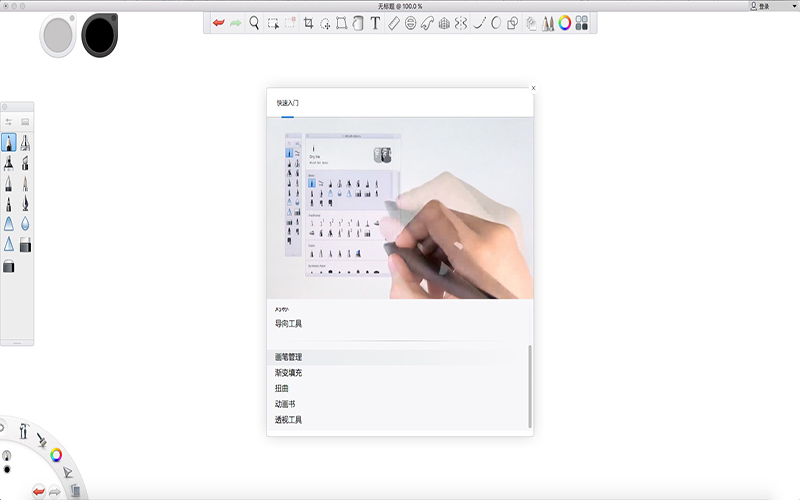Pick the Flood Fill bucket tool
Image resolution: width=800 pixels, height=500 pixels.
358,23
